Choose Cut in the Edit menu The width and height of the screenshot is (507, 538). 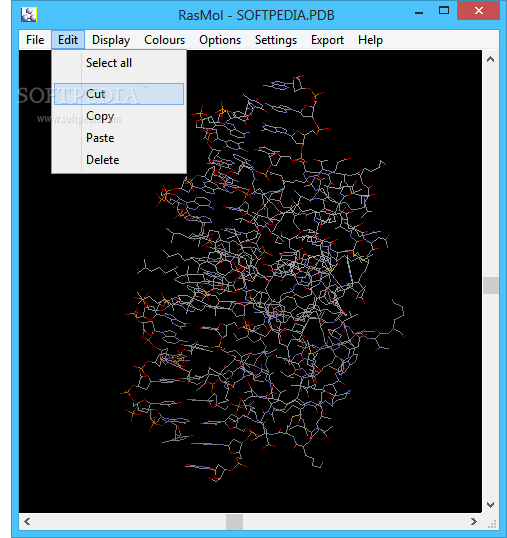point(119,94)
